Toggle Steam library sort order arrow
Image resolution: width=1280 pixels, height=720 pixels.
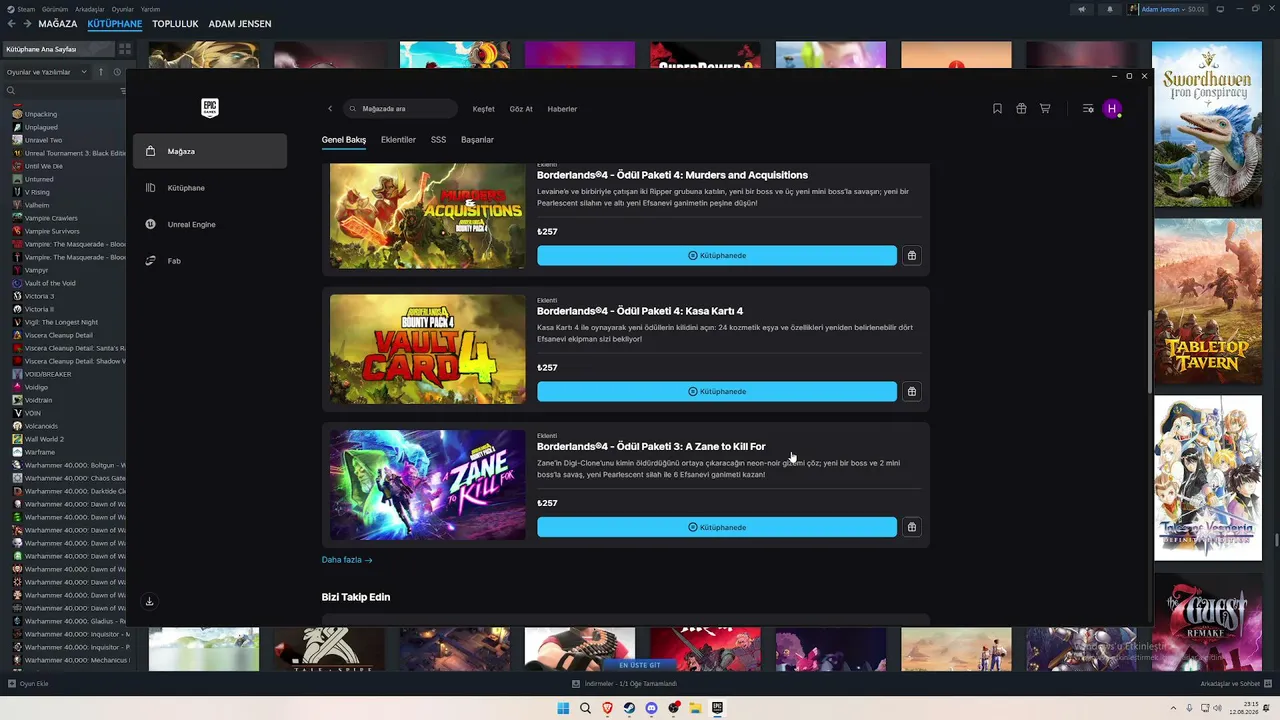point(101,72)
